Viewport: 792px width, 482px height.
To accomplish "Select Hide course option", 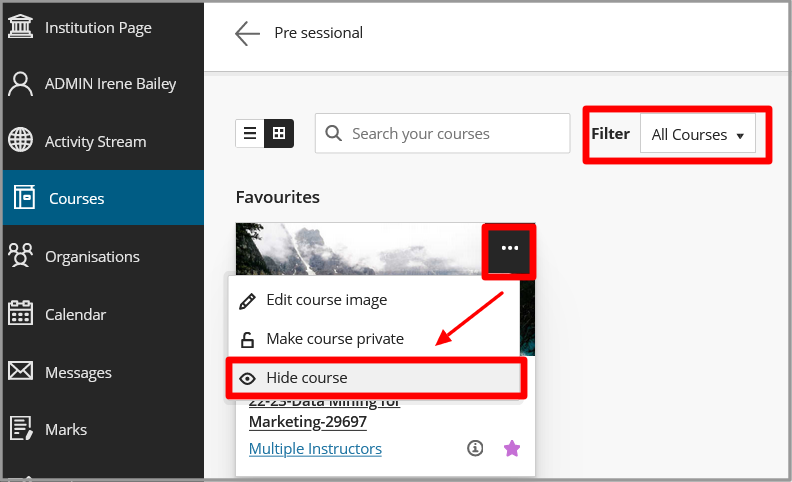I will pyautogui.click(x=306, y=378).
